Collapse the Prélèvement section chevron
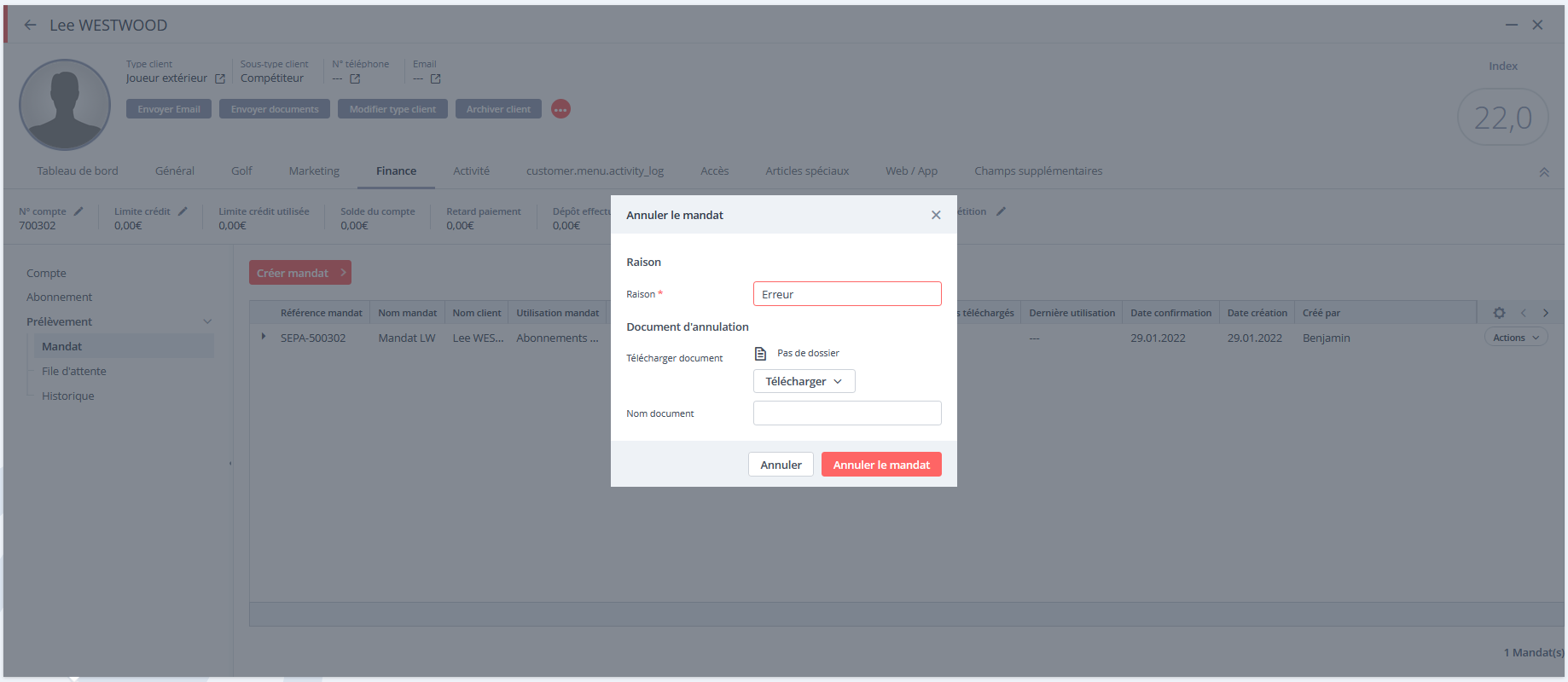The height and width of the screenshot is (682, 1568). pyautogui.click(x=207, y=321)
